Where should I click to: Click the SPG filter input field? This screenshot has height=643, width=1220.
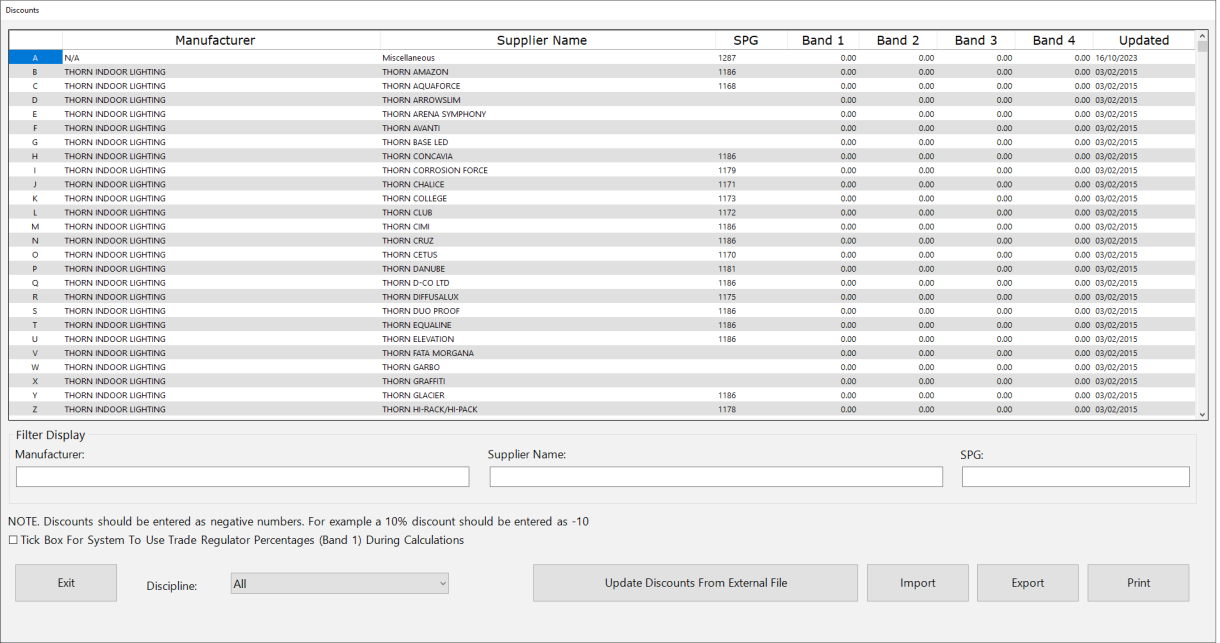pyautogui.click(x=1075, y=476)
